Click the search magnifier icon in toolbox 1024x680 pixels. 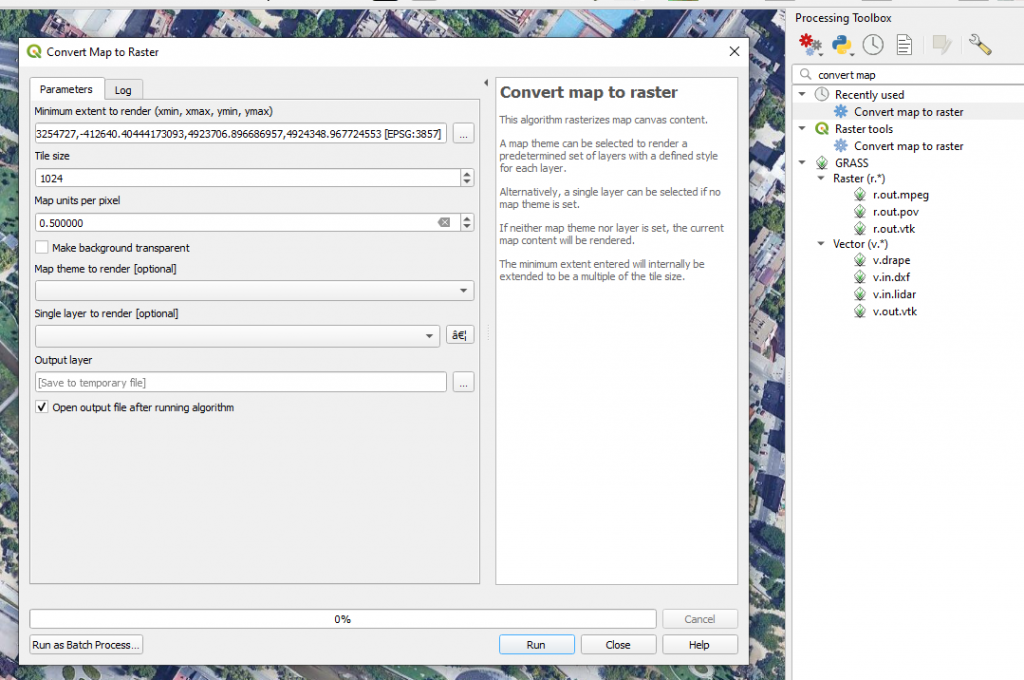point(806,74)
